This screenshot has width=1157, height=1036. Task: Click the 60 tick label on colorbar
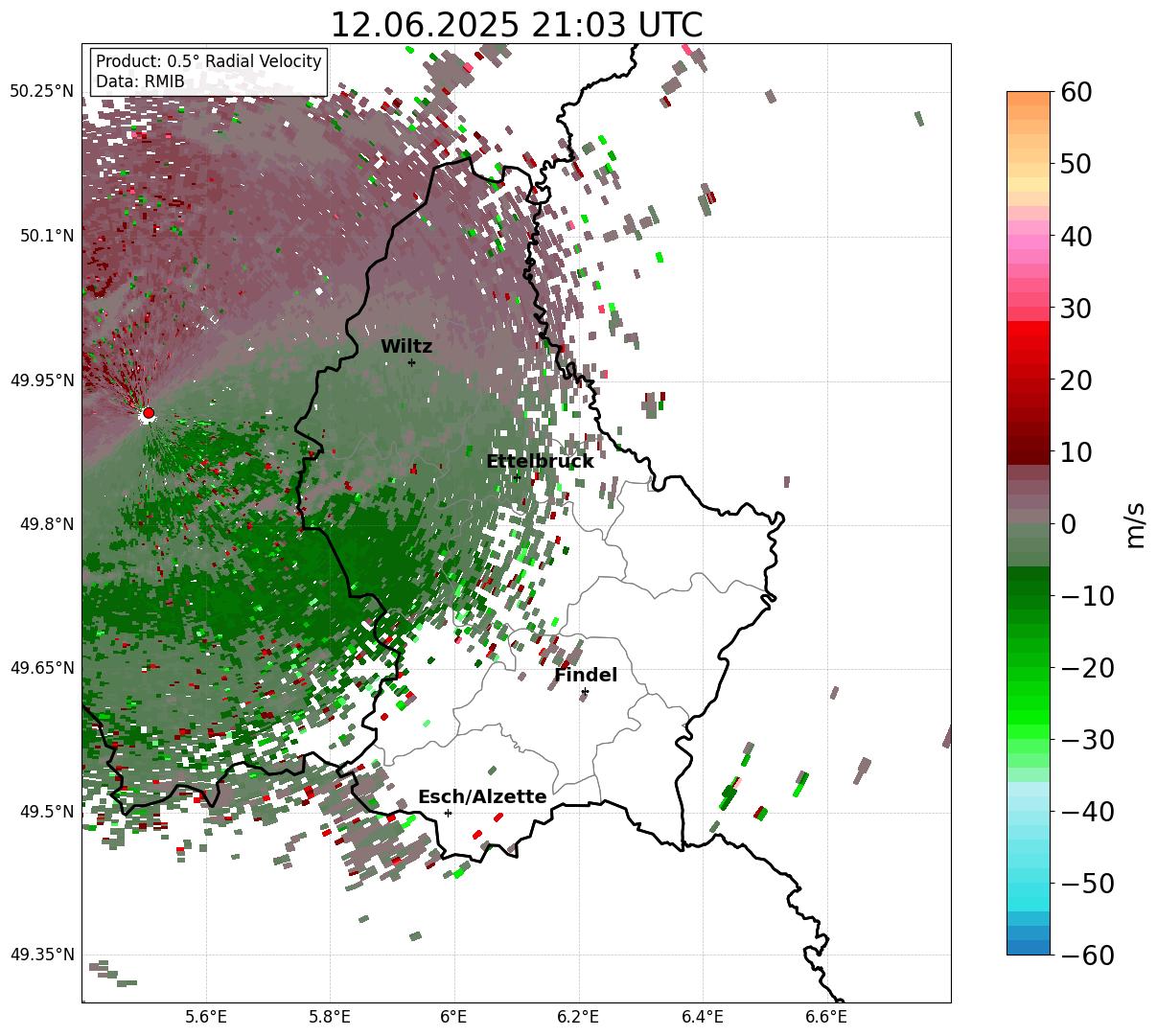pyautogui.click(x=1077, y=93)
